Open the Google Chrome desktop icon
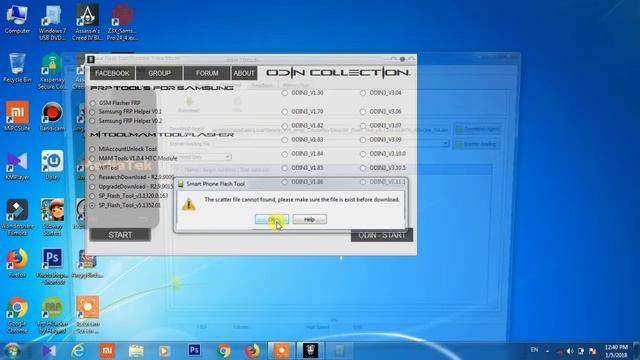This screenshot has width=640, height=360. coord(17,316)
